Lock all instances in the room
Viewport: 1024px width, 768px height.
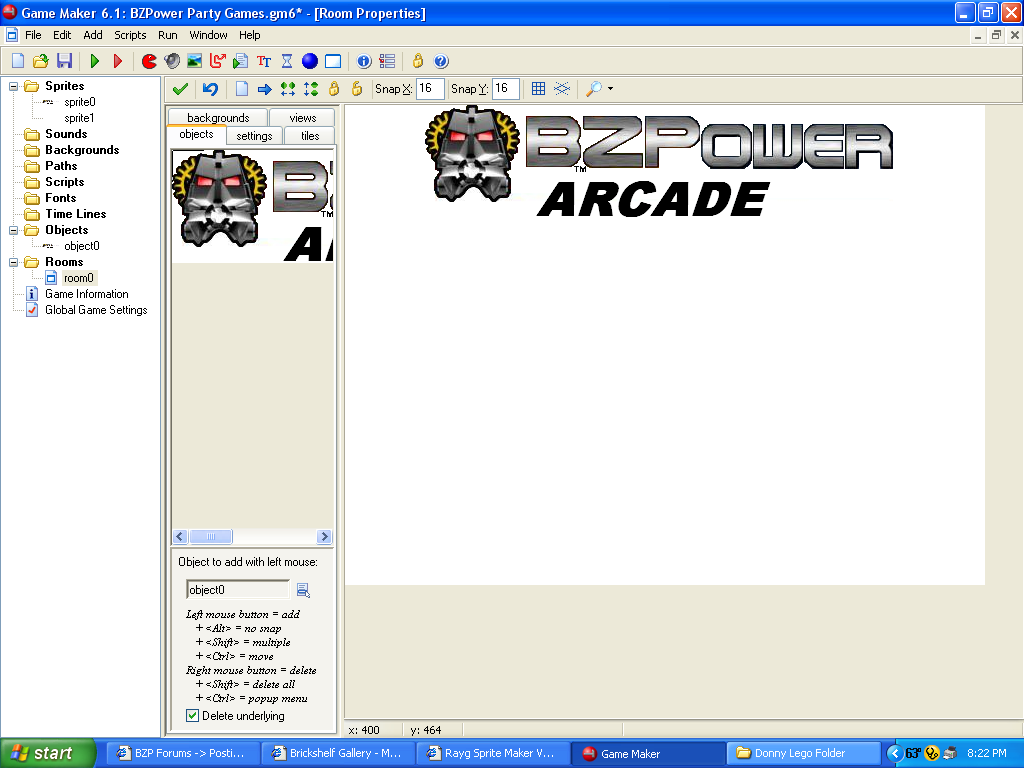[332, 89]
